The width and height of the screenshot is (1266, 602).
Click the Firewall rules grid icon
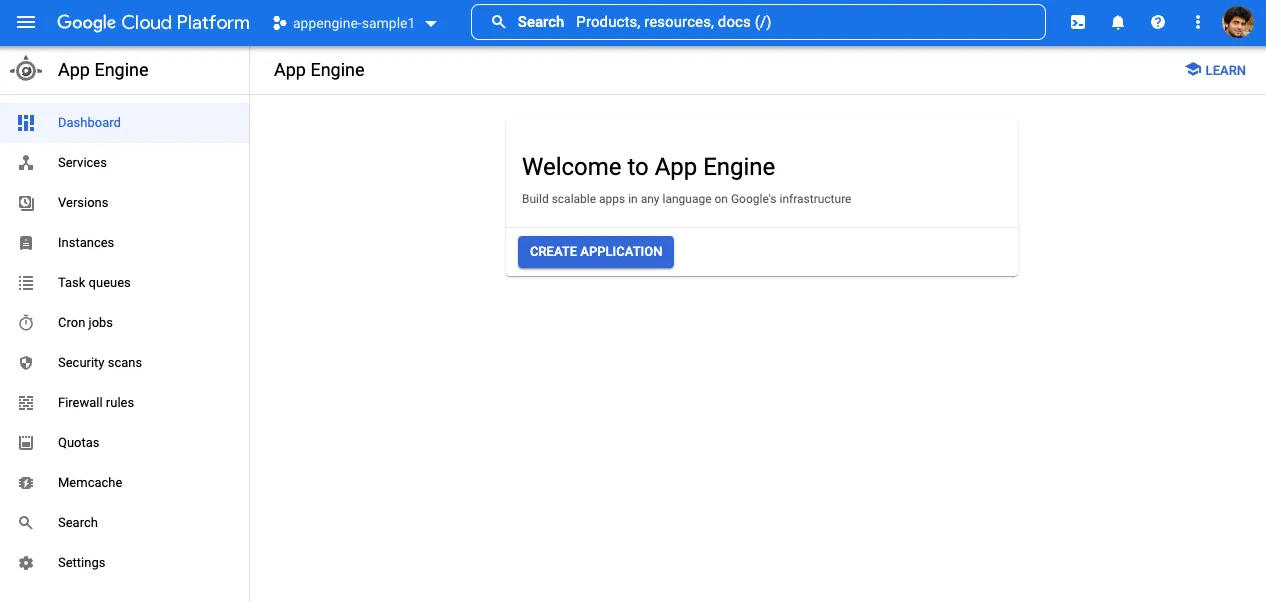coord(26,402)
